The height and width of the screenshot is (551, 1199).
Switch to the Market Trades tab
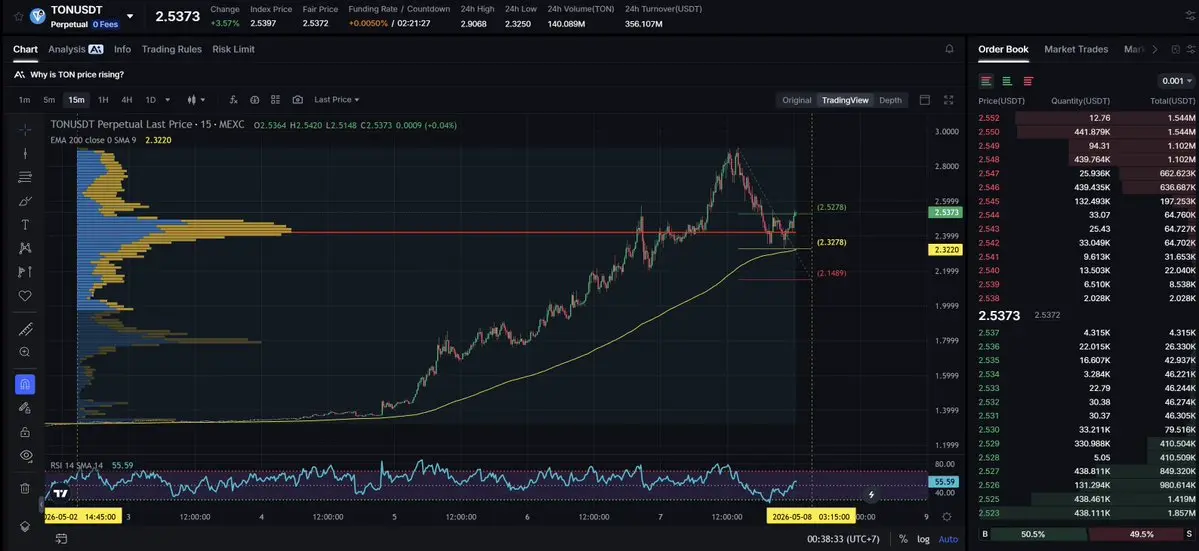(x=1076, y=49)
